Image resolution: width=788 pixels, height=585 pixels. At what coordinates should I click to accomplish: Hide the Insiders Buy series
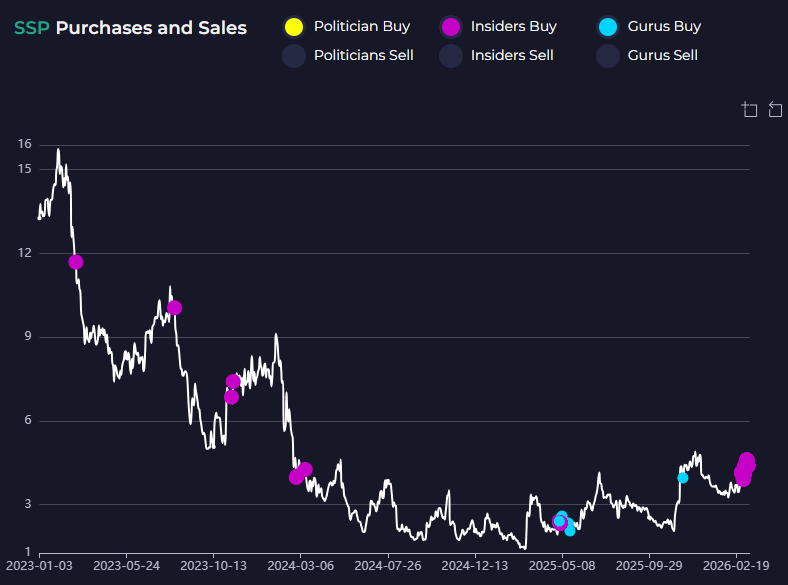pos(451,27)
